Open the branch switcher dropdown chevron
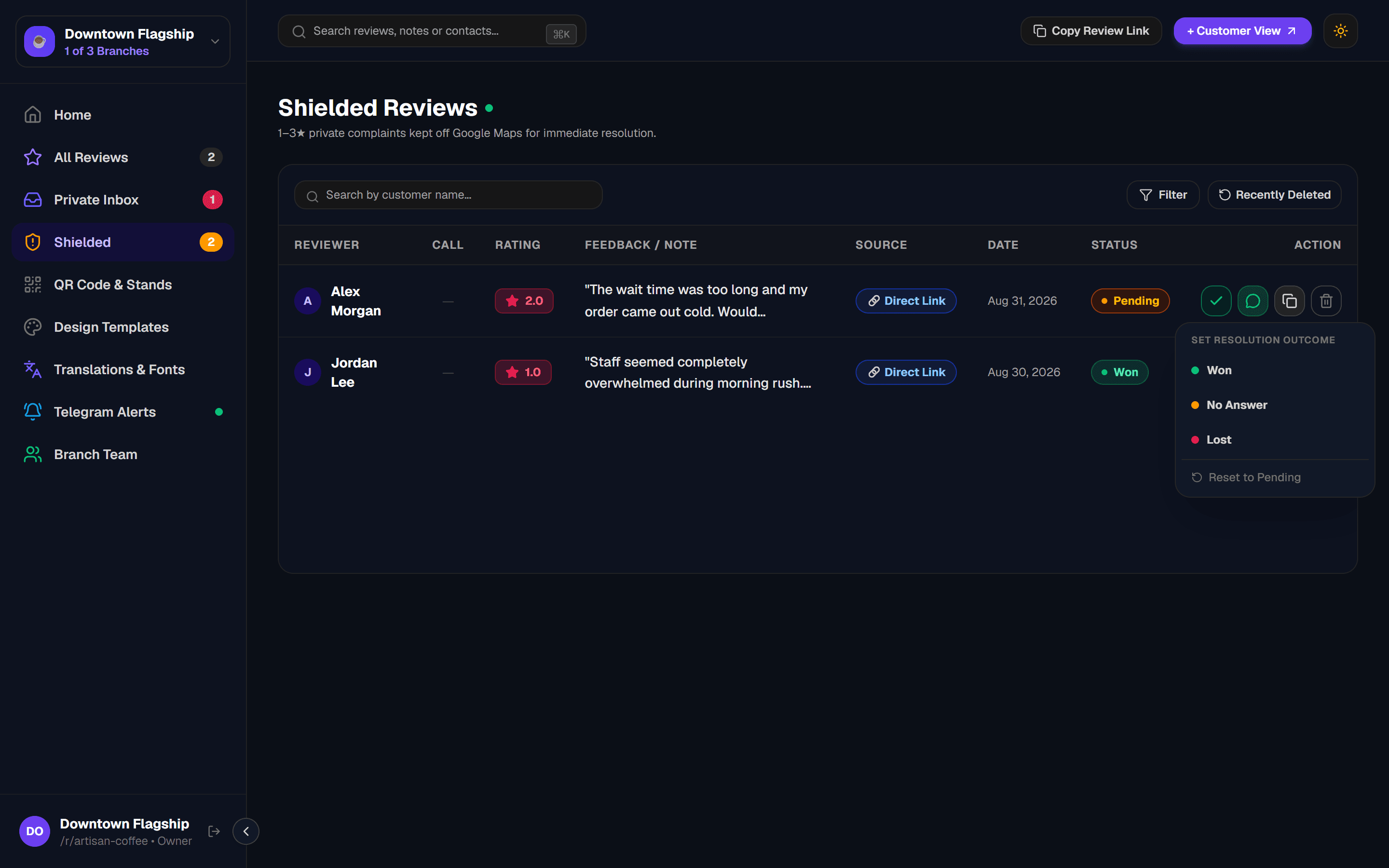The height and width of the screenshot is (868, 1389). (215, 41)
